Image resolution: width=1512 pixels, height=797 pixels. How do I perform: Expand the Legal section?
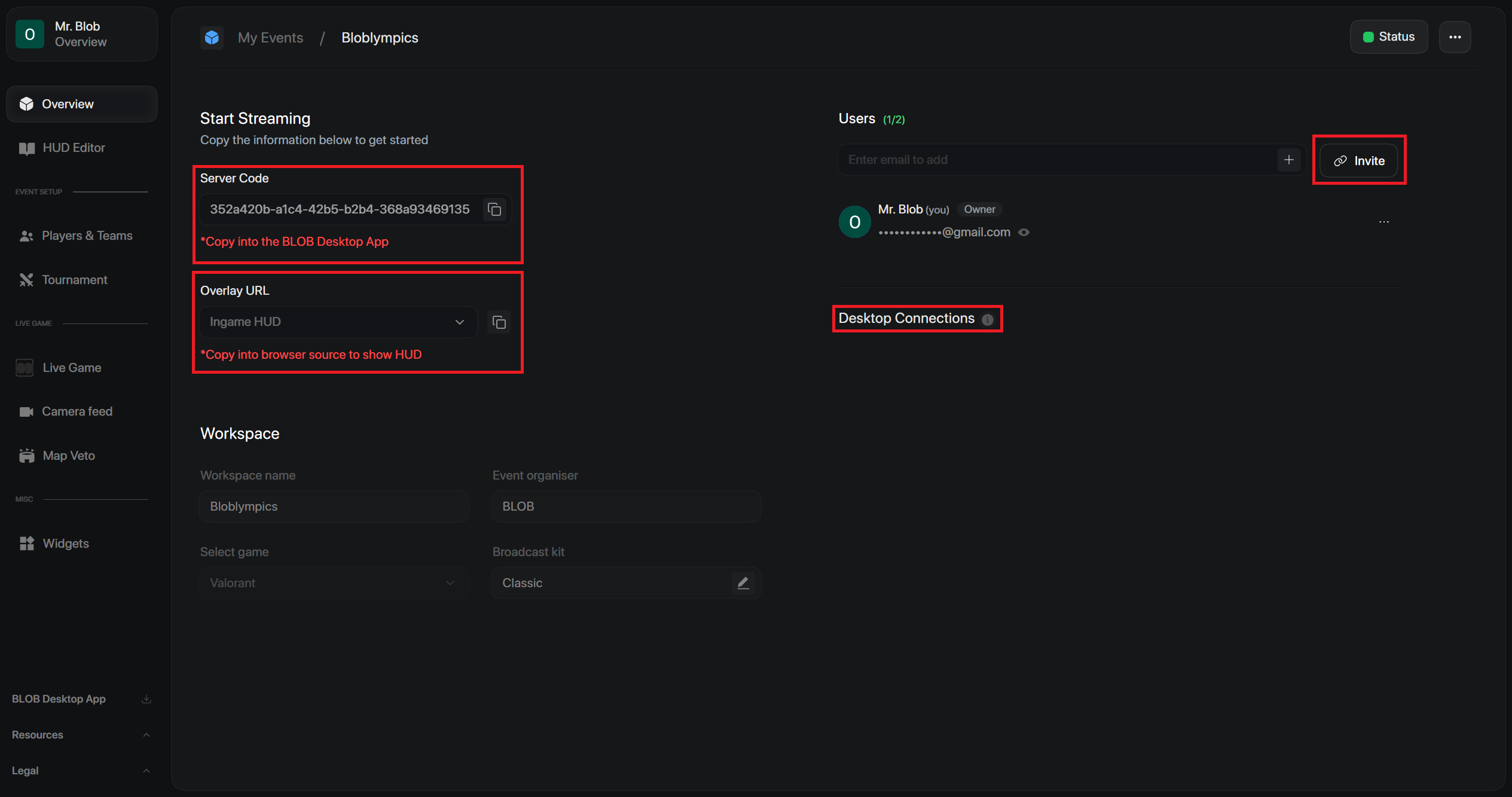tap(82, 771)
